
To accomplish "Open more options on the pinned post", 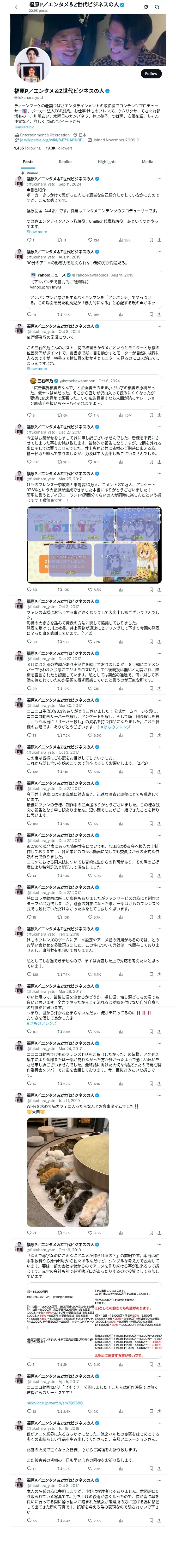I will coord(159,179).
